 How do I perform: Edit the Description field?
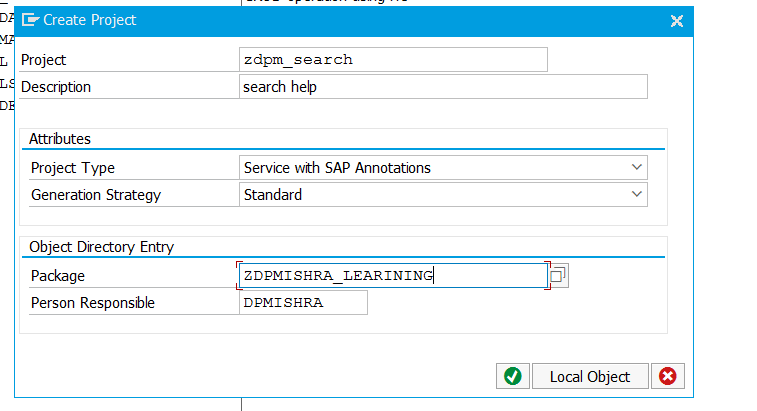443,86
